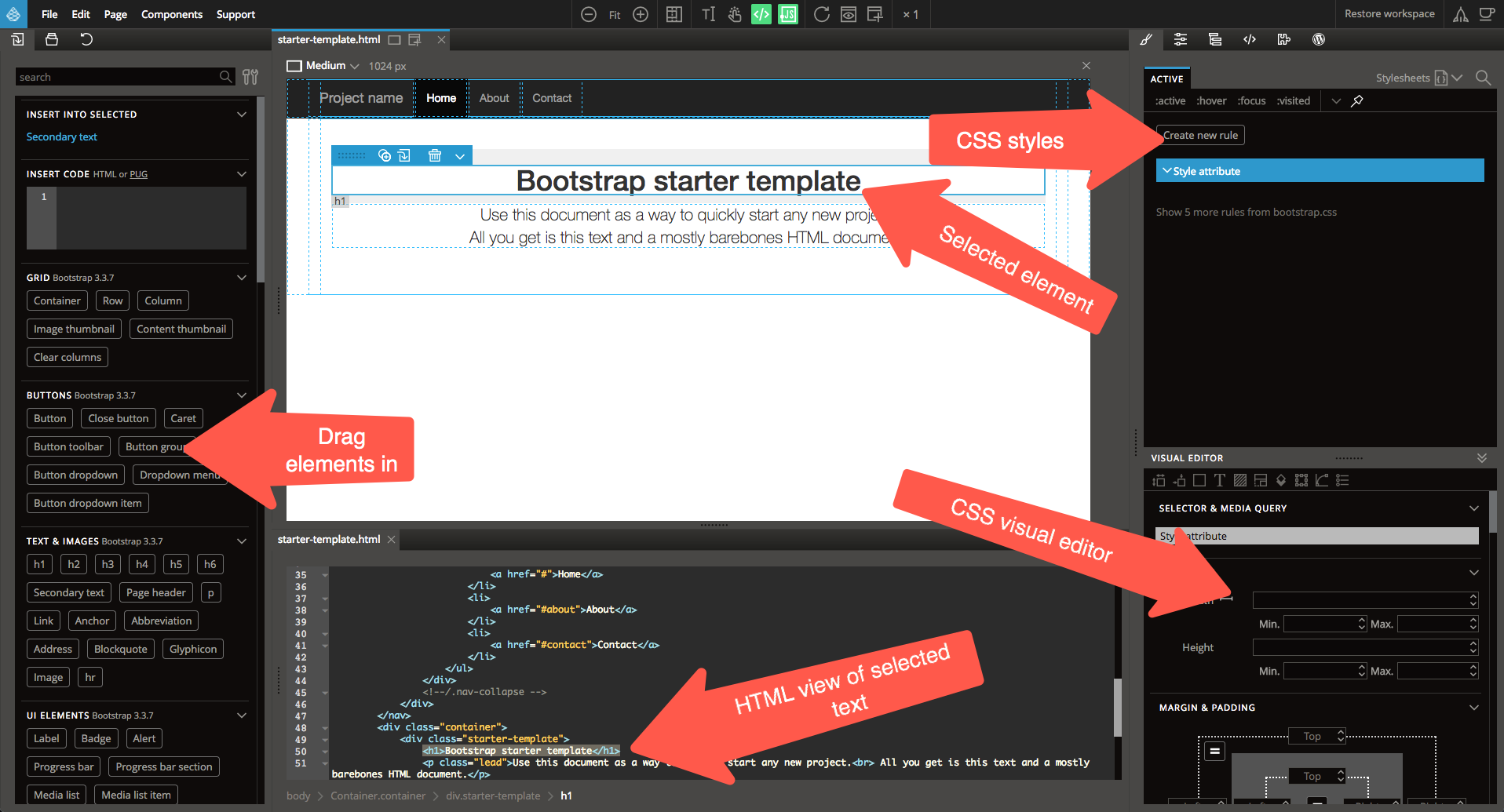Collapse the Margin & Padding section
1504x812 pixels.
[1473, 708]
